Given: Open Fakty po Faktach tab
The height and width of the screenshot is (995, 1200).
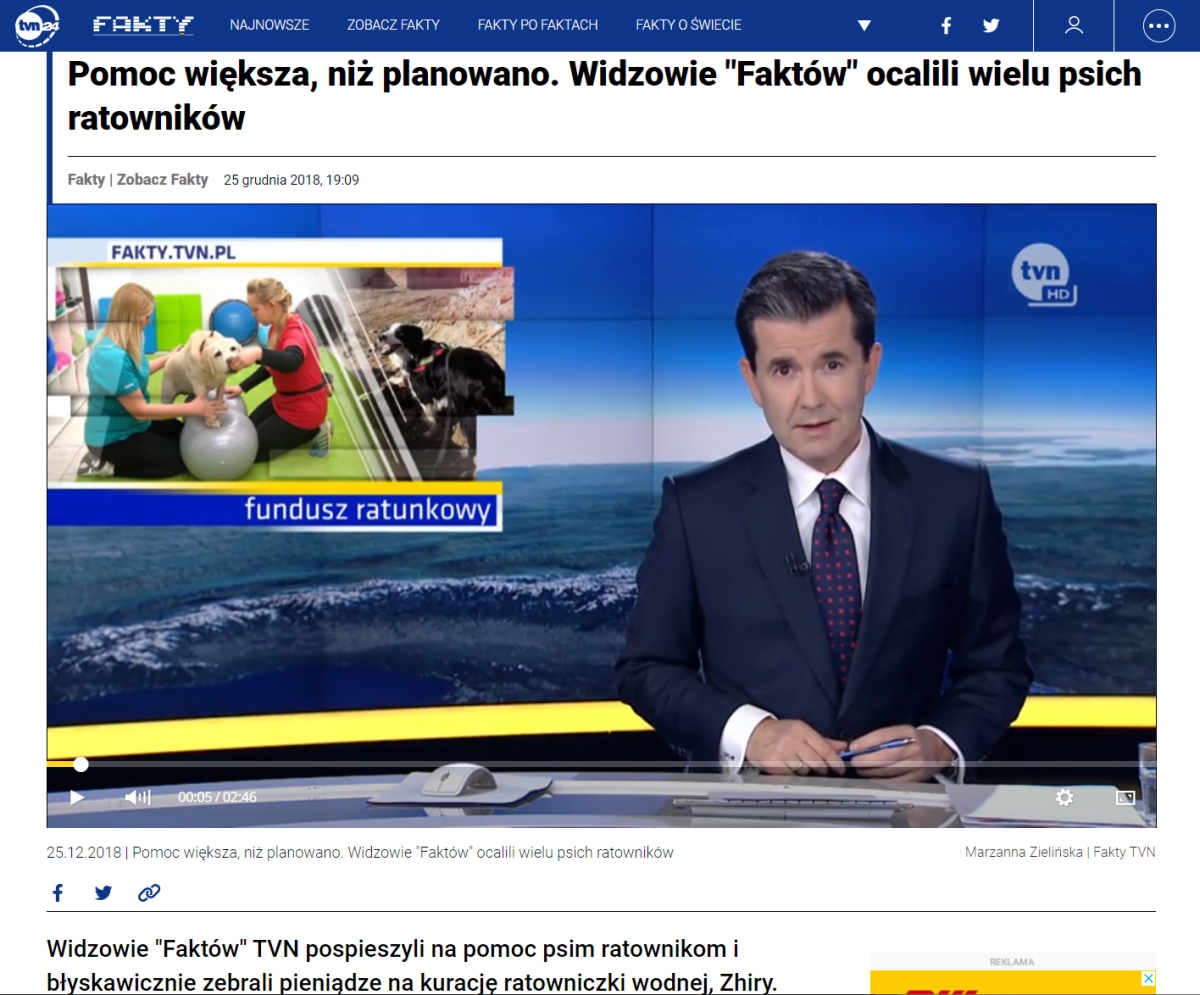Looking at the screenshot, I should coord(538,25).
